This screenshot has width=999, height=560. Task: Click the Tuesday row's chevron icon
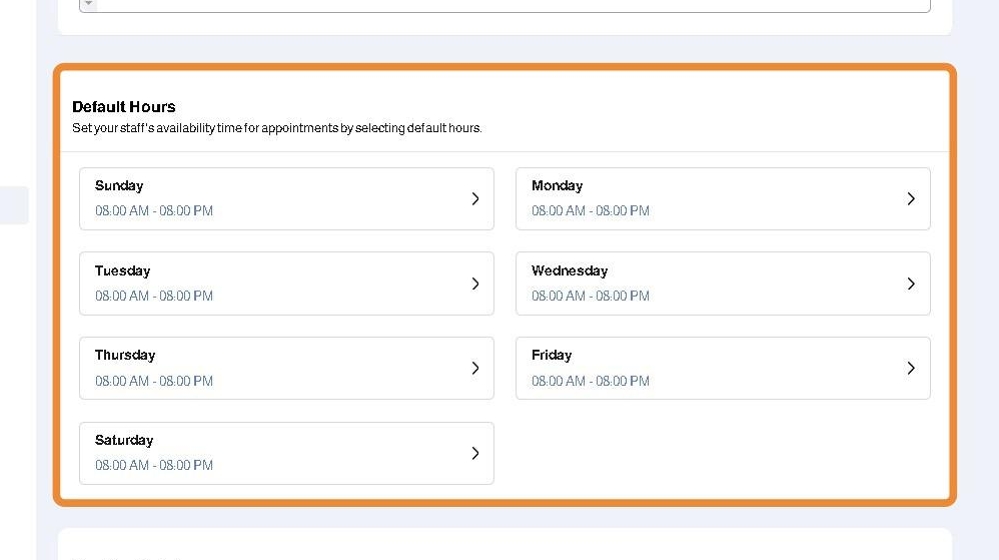point(475,284)
